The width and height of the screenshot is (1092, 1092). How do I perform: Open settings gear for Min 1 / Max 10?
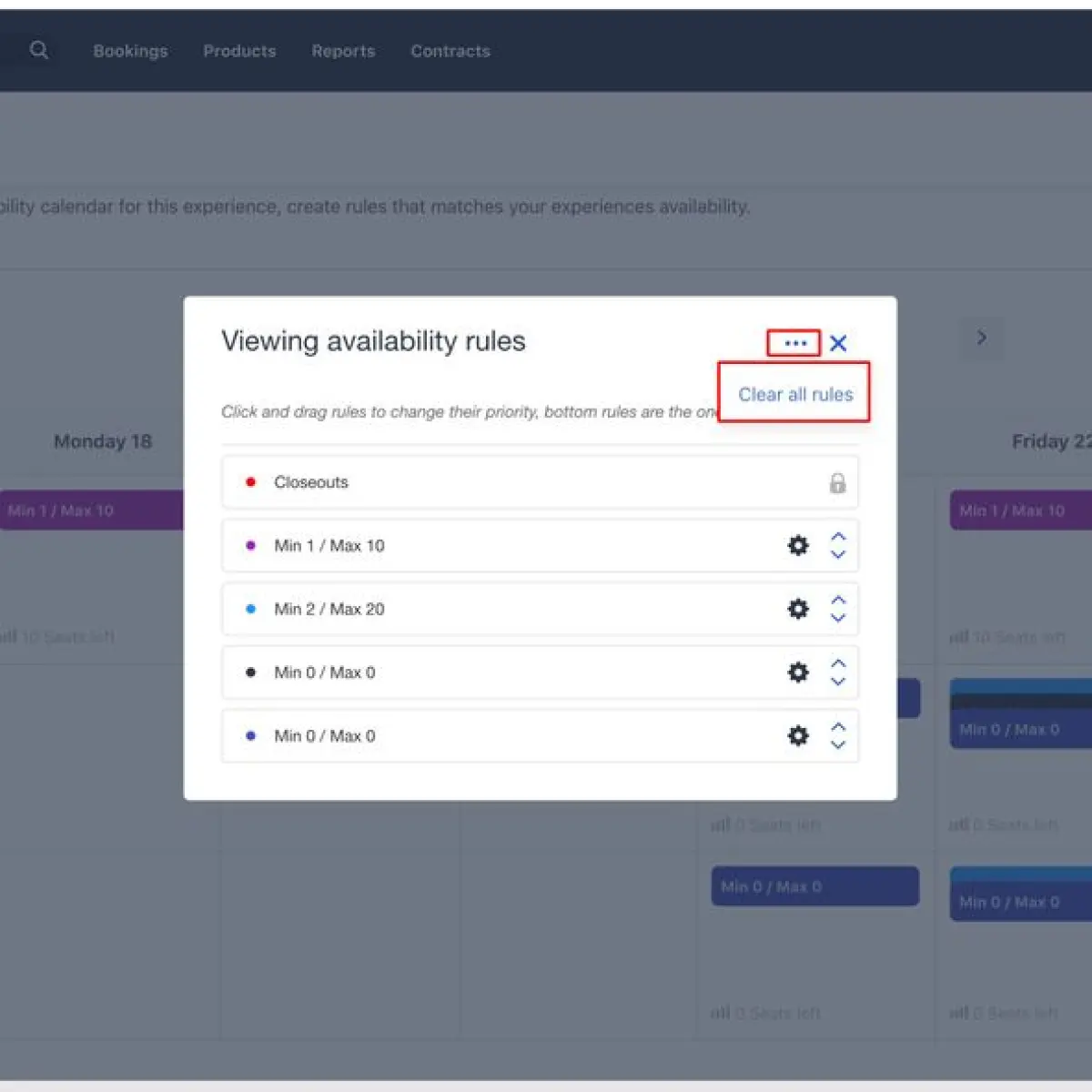pos(798,545)
